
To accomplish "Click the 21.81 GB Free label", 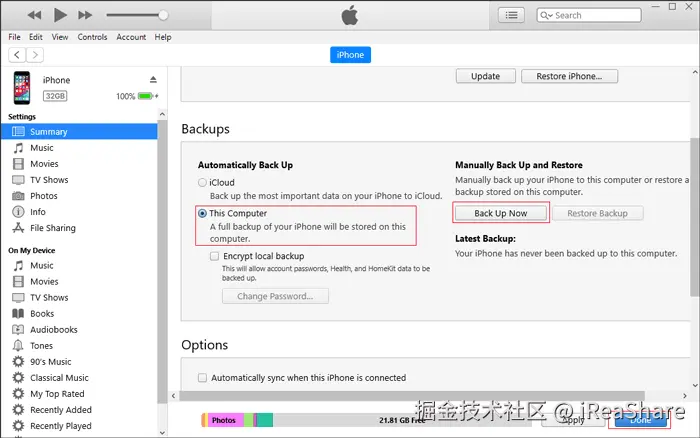I will (402, 420).
